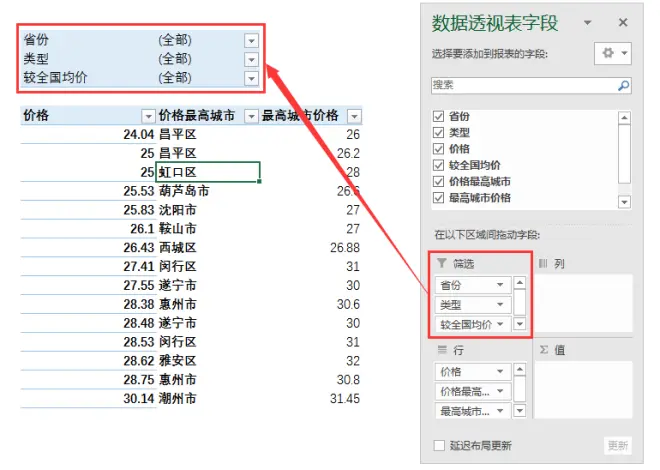Uncheck the 最高城市价格 field checkbox
This screenshot has height=470, width=660.
pos(438,198)
